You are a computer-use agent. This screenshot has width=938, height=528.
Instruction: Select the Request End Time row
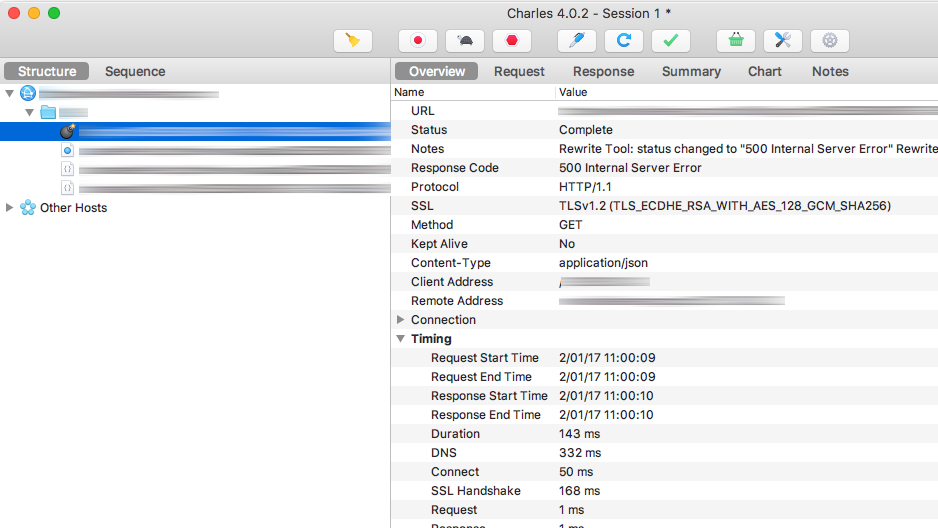[x=665, y=377]
